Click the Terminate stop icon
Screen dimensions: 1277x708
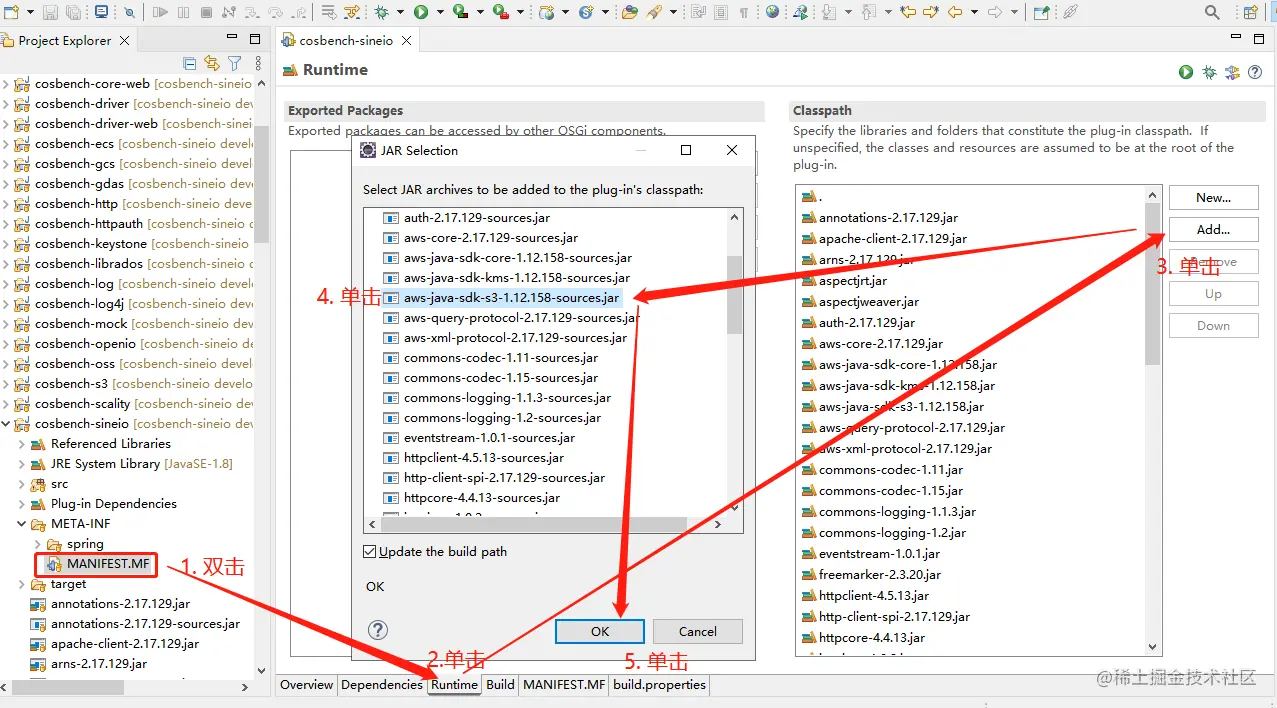206,12
